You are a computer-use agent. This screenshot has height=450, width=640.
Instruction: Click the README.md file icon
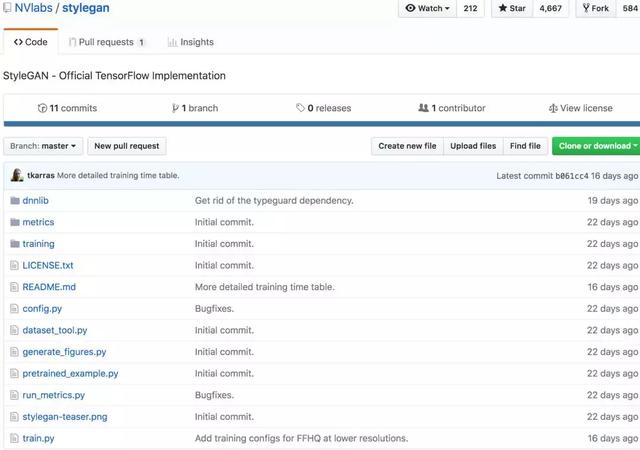point(14,287)
